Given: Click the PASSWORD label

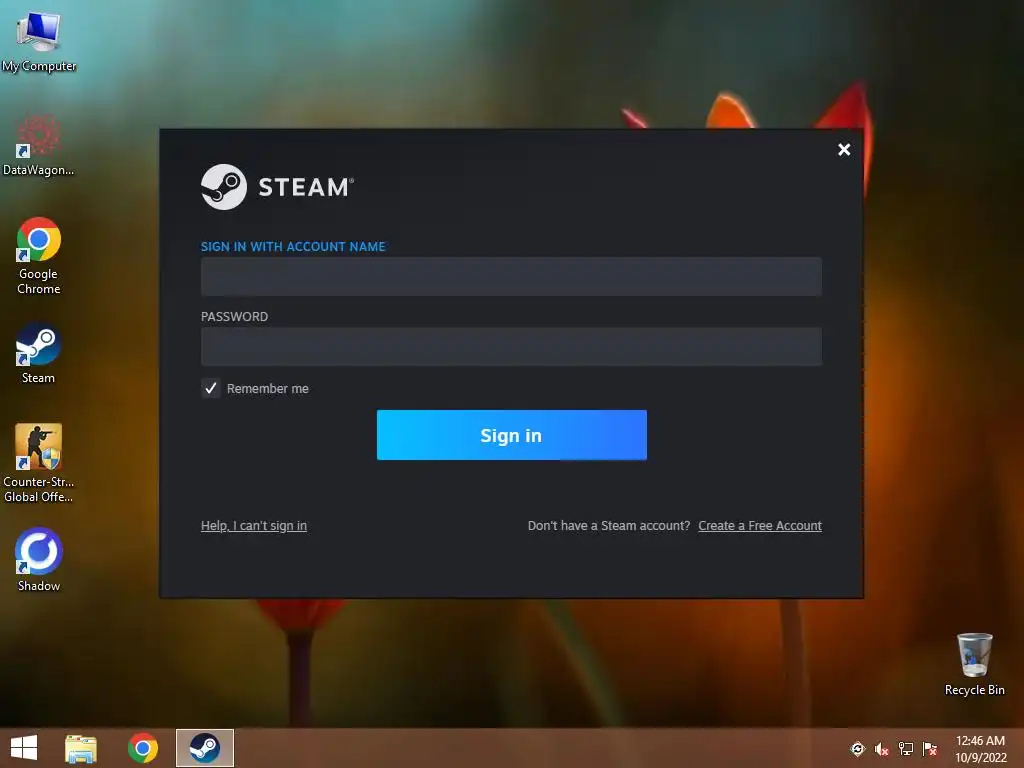Looking at the screenshot, I should click(234, 317).
